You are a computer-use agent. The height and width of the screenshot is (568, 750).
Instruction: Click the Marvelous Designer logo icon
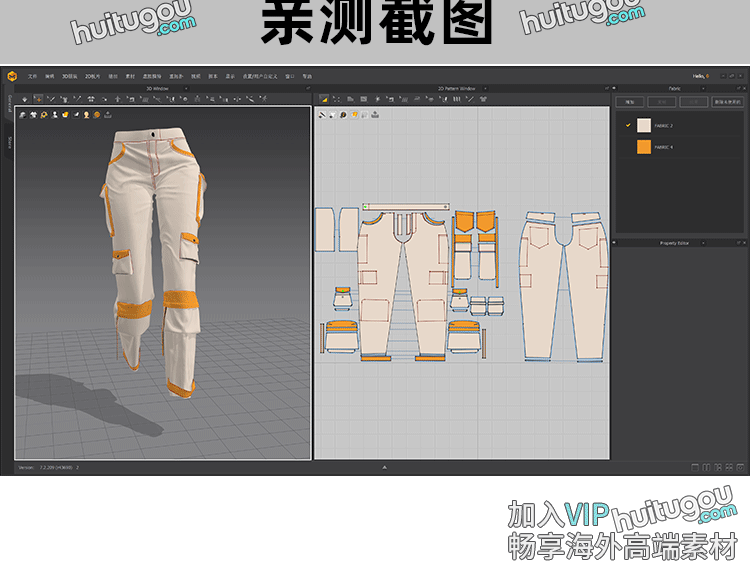pyautogui.click(x=11, y=76)
